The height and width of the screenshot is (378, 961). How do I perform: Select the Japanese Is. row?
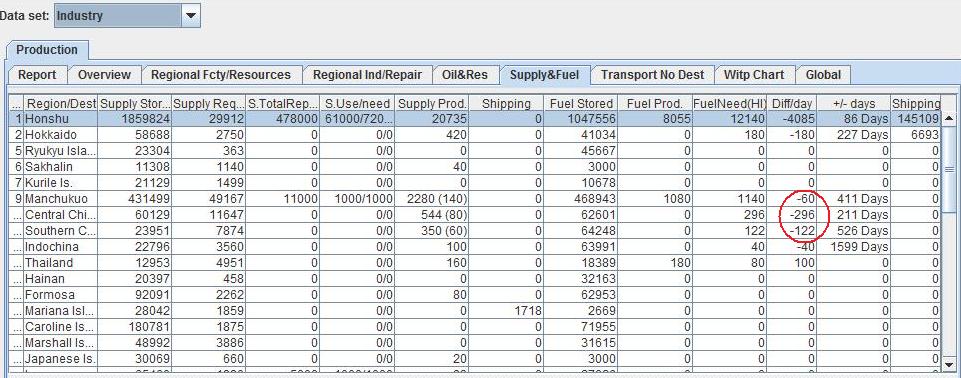coord(475,358)
